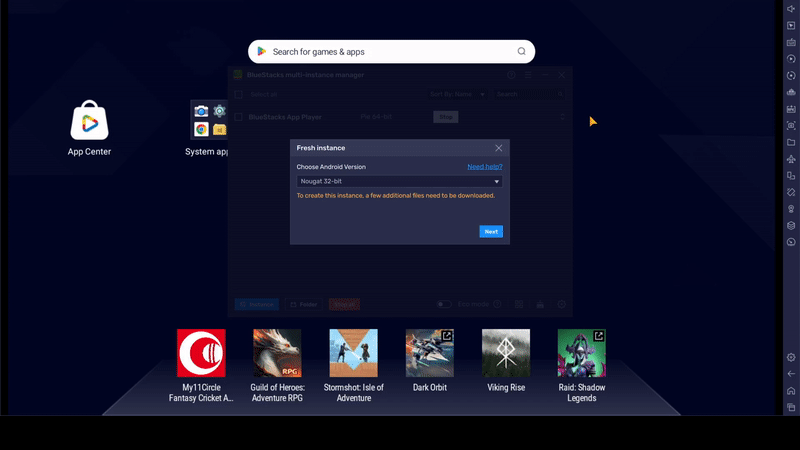This screenshot has height=450, width=800.
Task: Open keyboard game controls in the sidebar
Action: [x=791, y=42]
